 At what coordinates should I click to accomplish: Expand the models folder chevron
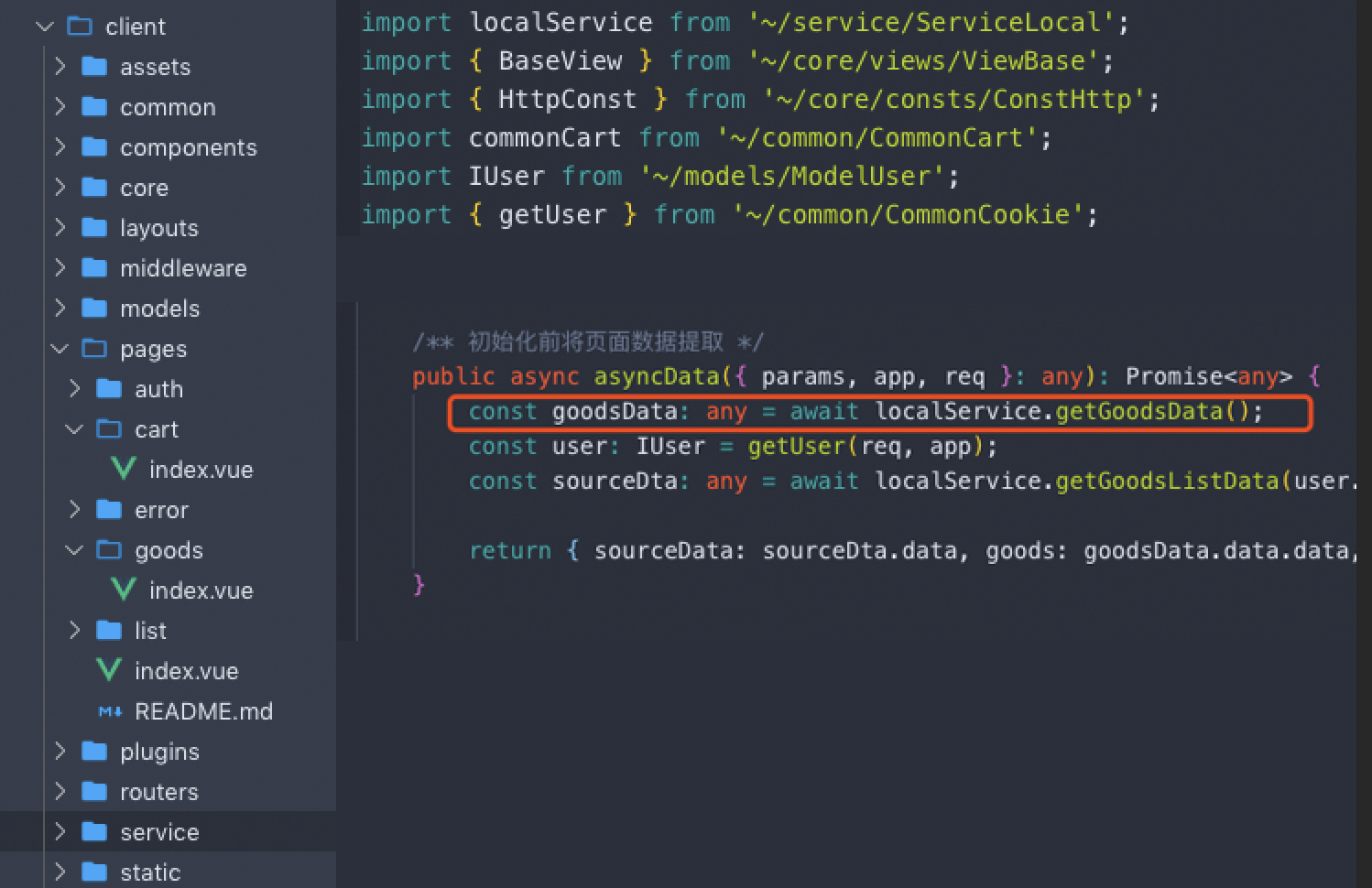pos(60,309)
